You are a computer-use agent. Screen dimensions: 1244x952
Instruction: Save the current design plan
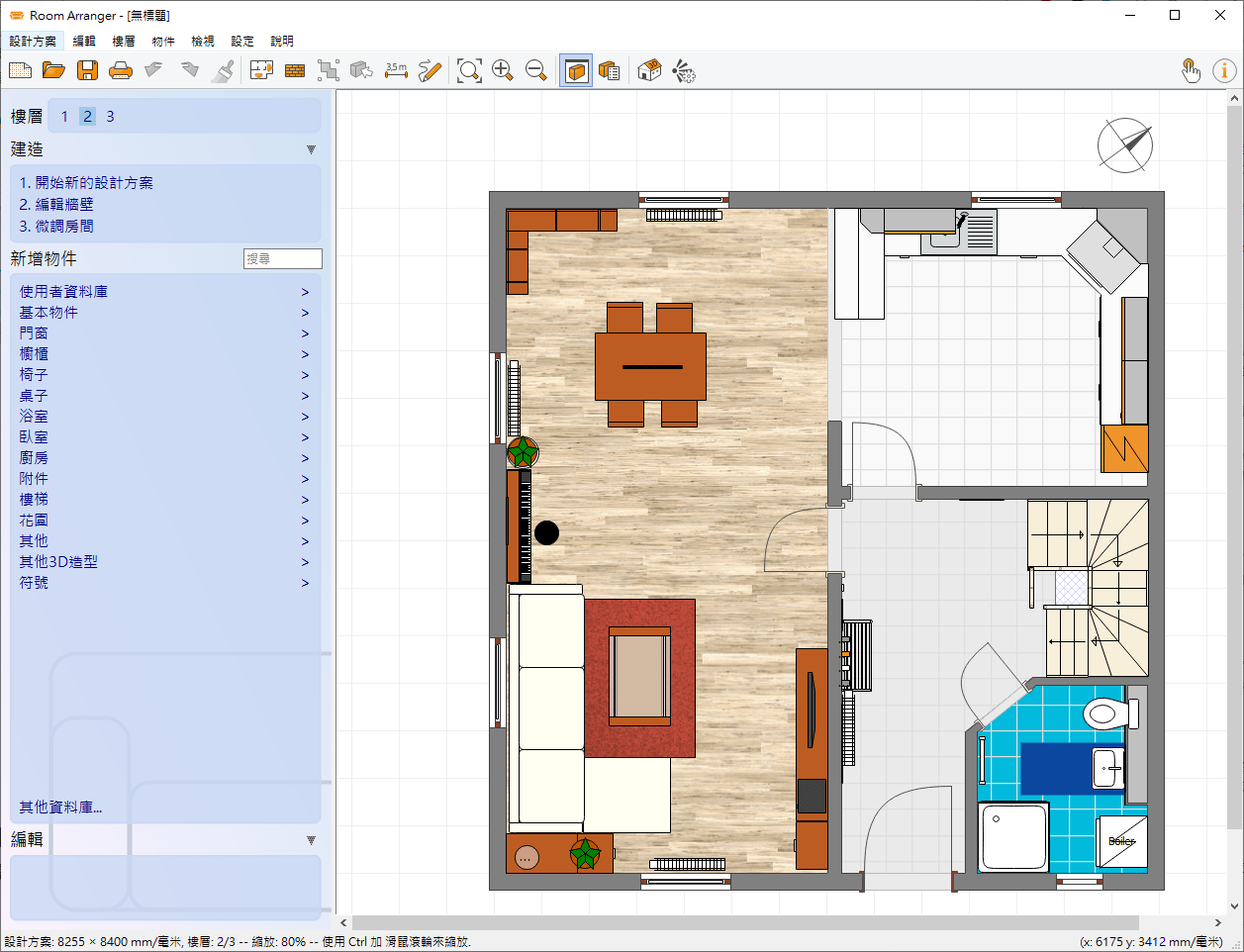click(88, 70)
